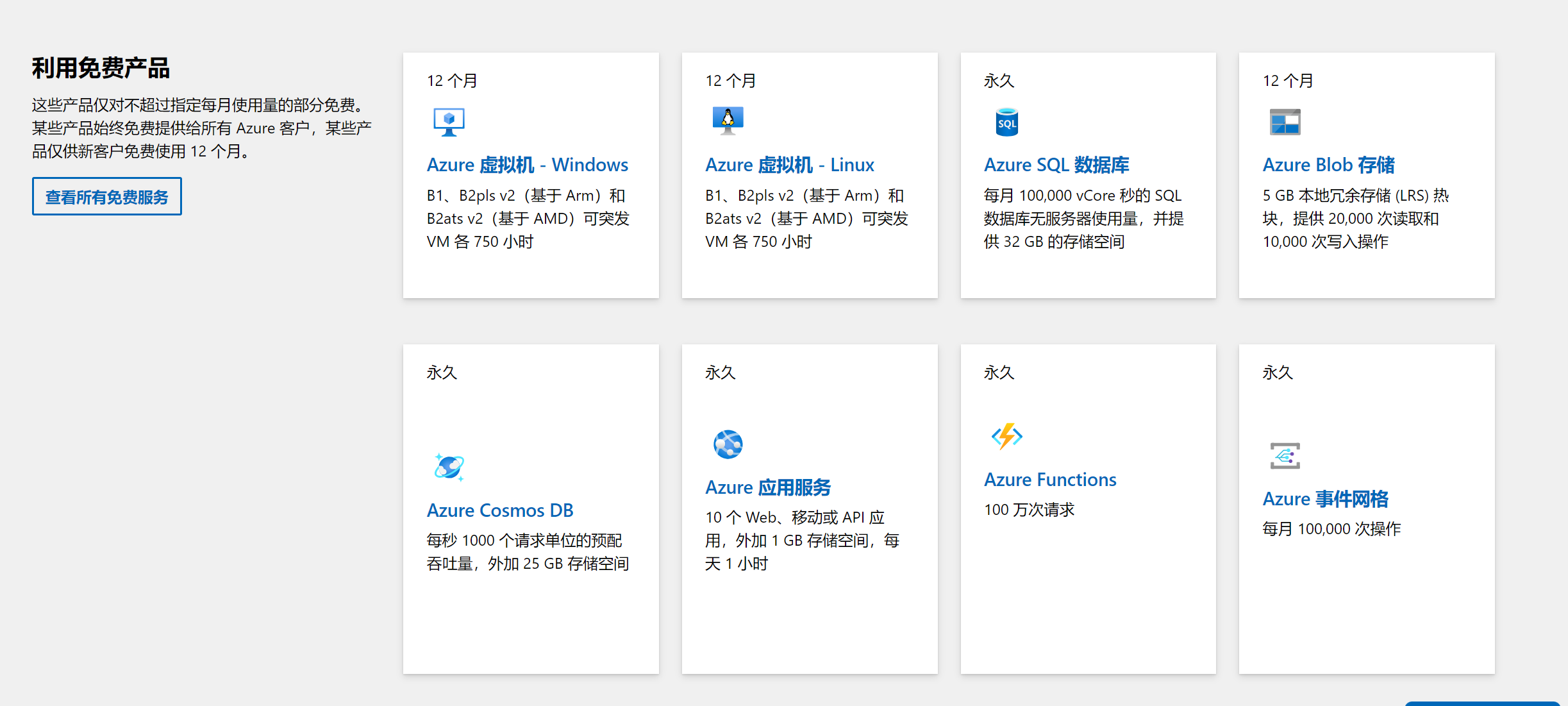
Task: Open the Azure 应用服务 product link
Action: click(767, 487)
